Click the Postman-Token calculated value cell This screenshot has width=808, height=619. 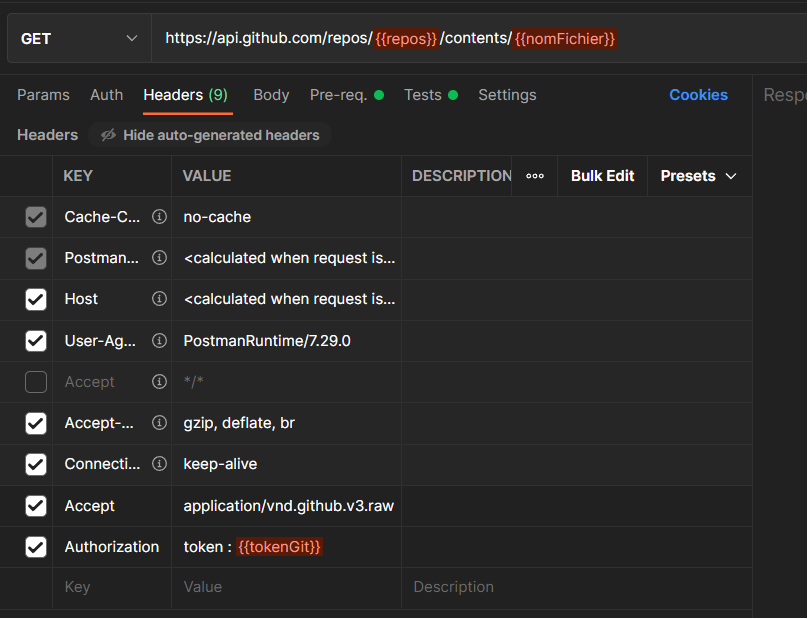[x=287, y=258]
